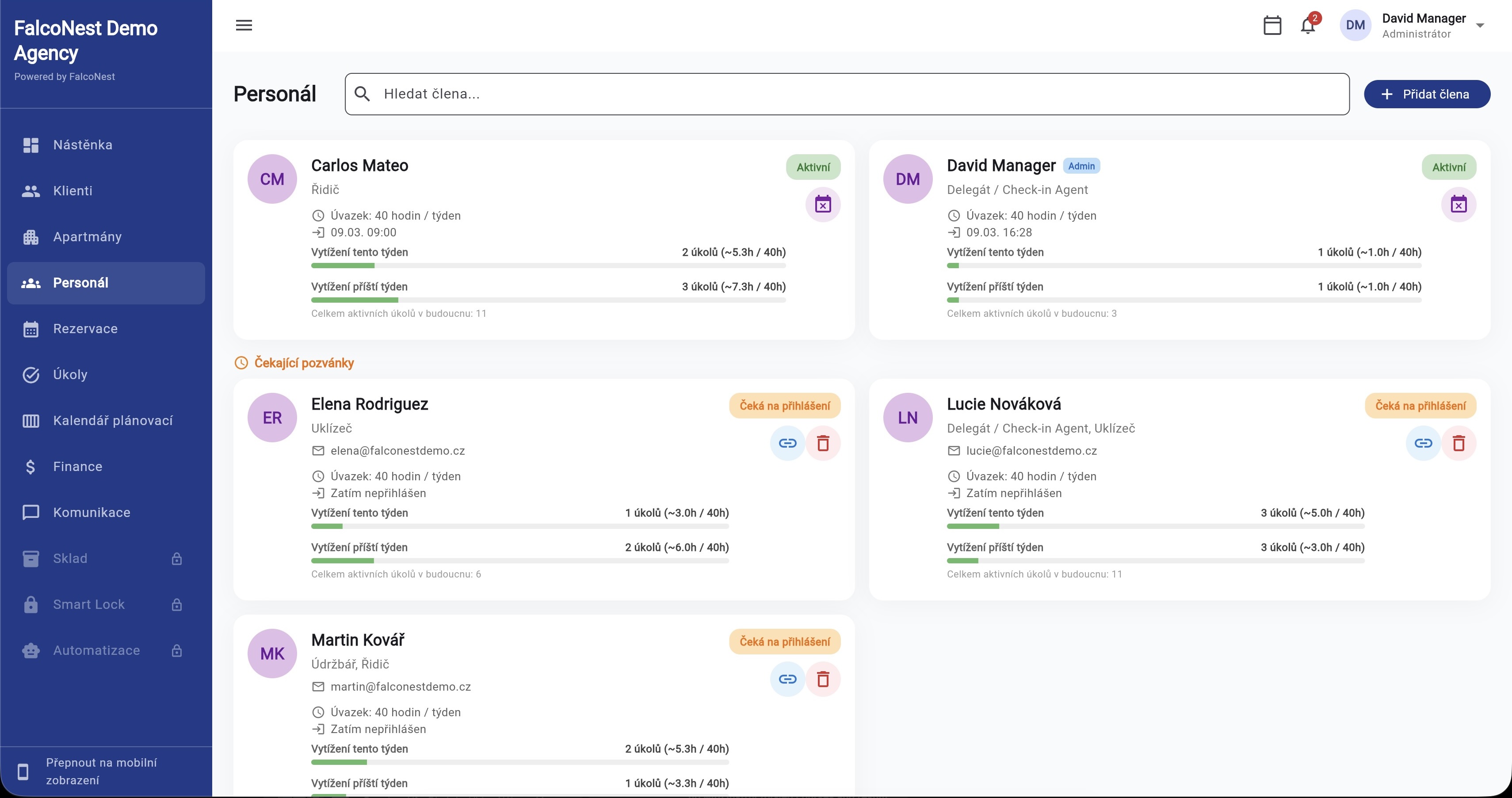
Task: Copy invitation link for Martin Kovář
Action: click(x=787, y=680)
